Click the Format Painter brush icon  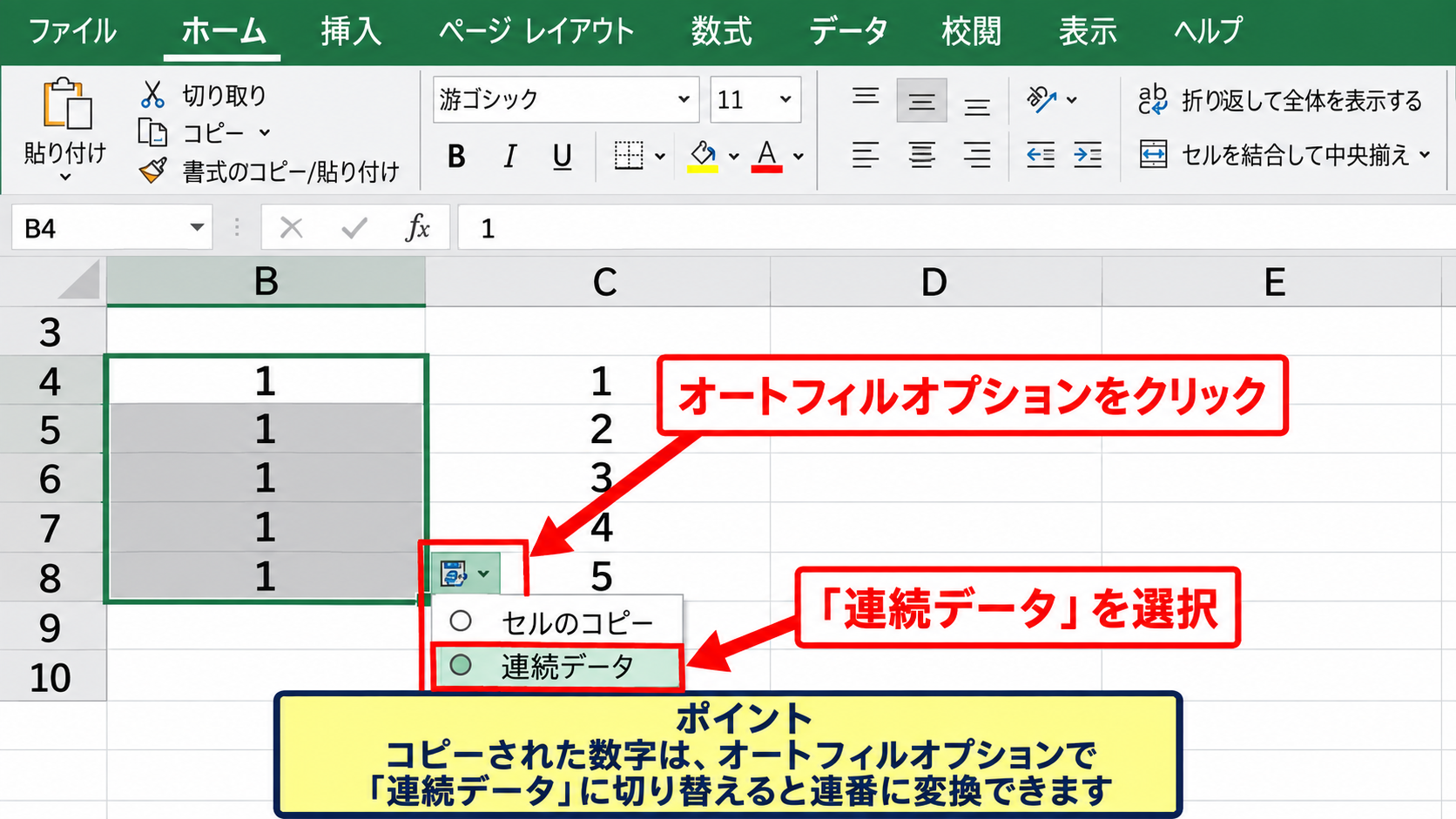152,171
